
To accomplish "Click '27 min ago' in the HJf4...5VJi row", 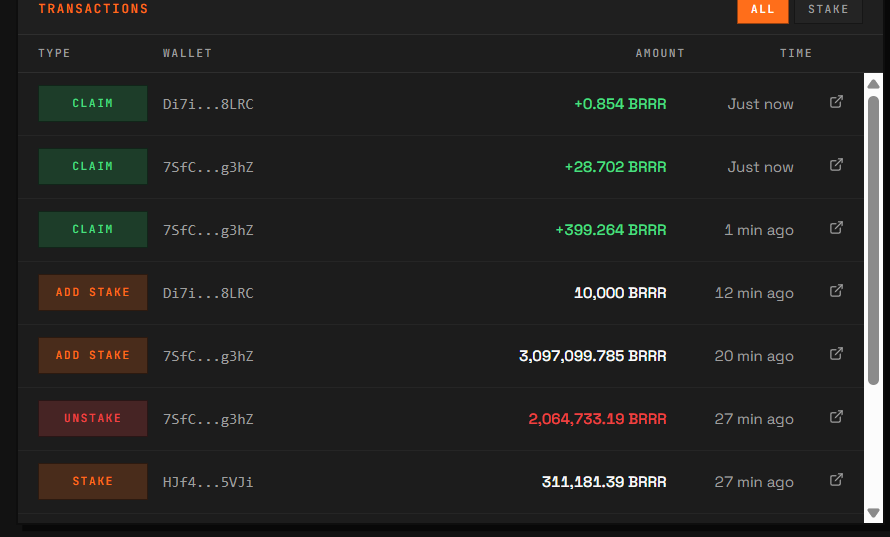I will [754, 482].
